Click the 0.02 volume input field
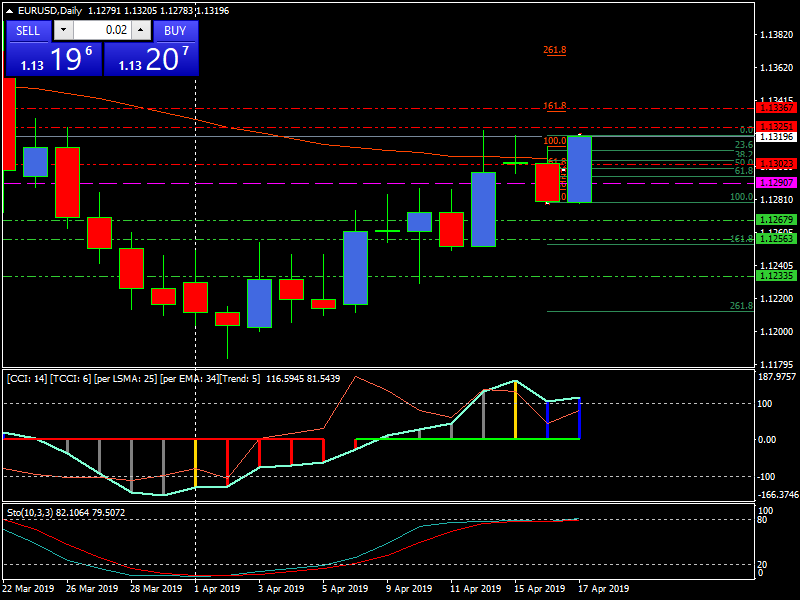This screenshot has width=800, height=600. (x=101, y=31)
